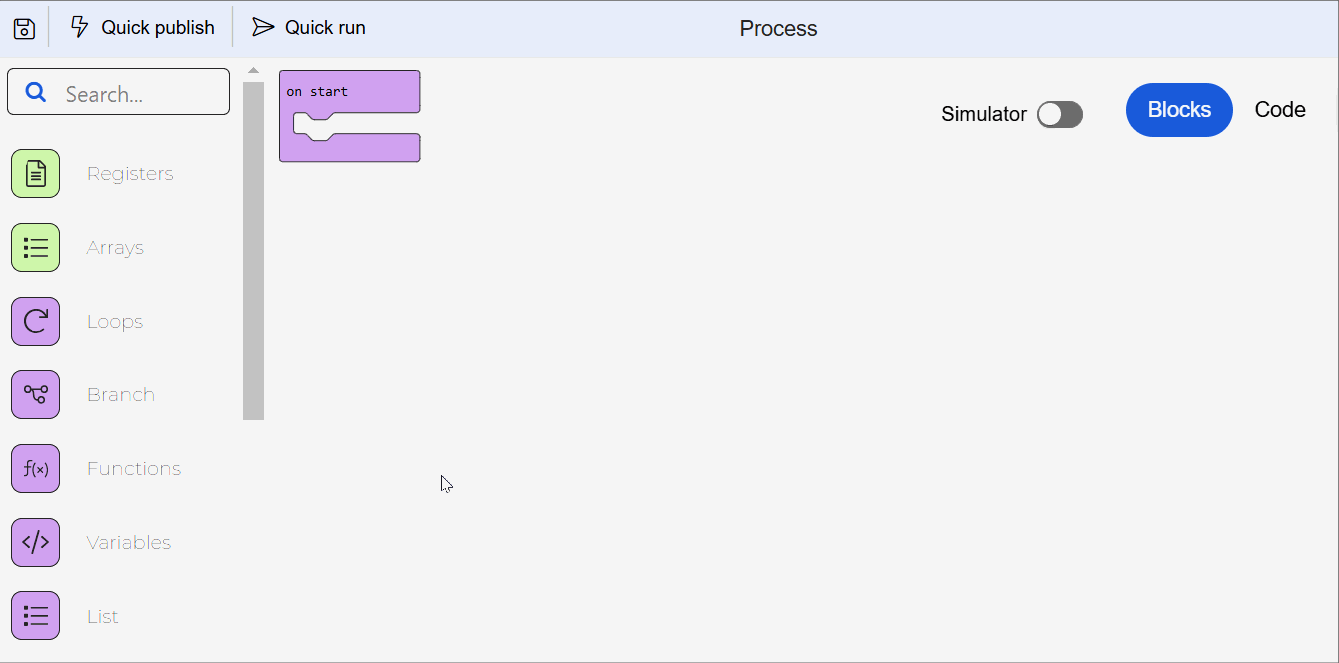1339x663 pixels.
Task: Select the Blocks tab
Action: [x=1179, y=110]
